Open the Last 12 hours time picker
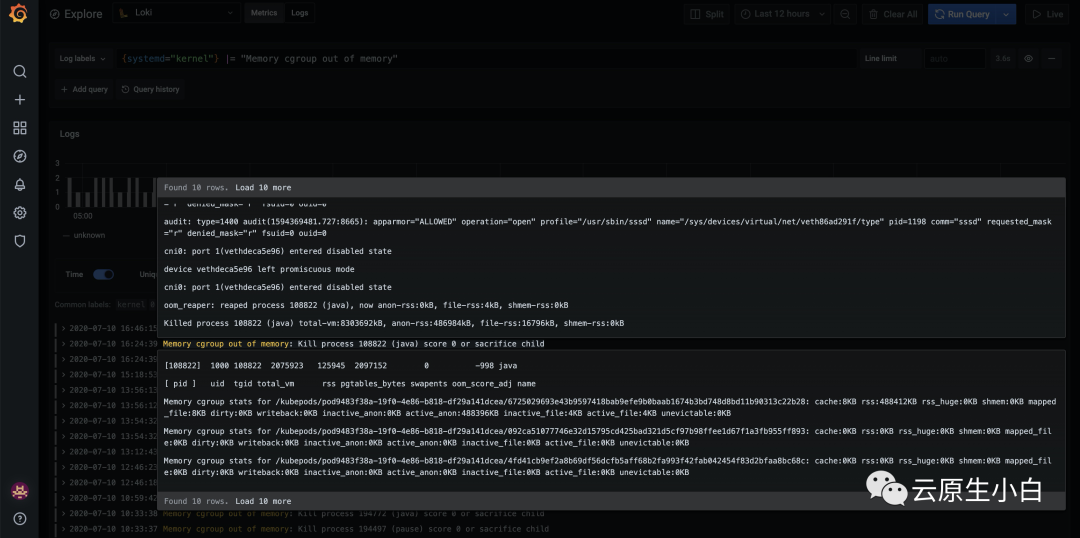Viewport: 1080px width, 538px height. (x=781, y=14)
